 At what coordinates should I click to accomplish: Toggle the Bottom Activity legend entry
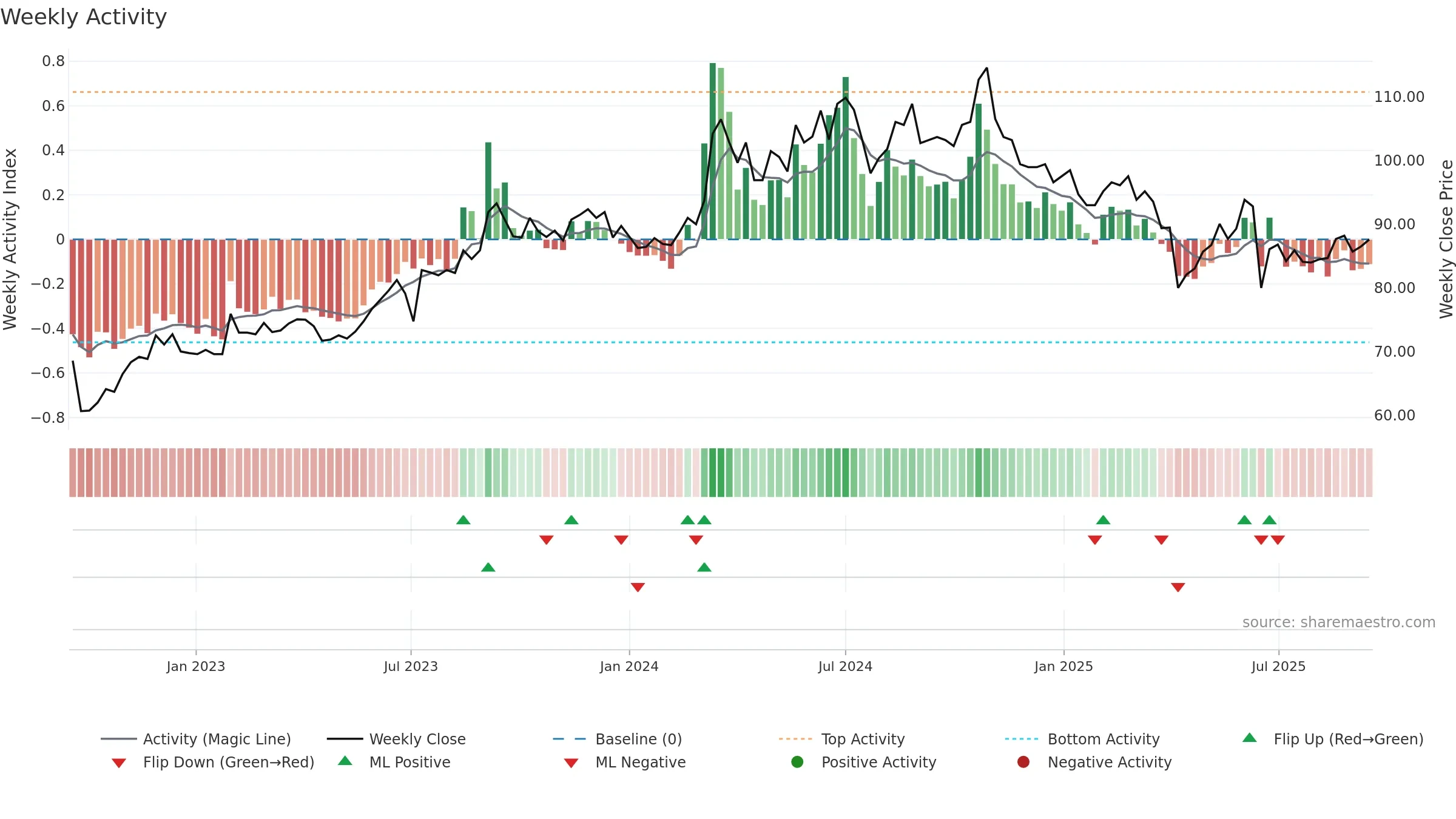click(x=1082, y=739)
